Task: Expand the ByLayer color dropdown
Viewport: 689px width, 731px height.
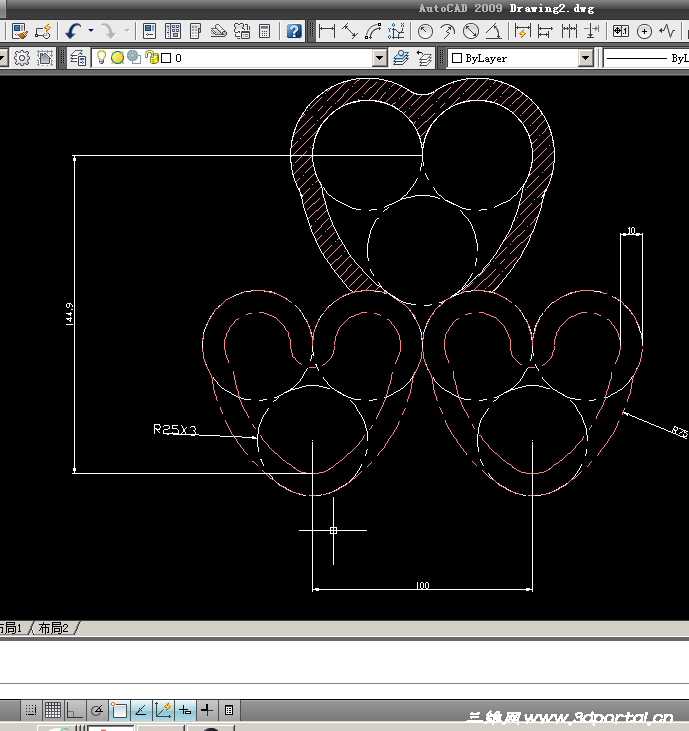Action: pos(586,58)
